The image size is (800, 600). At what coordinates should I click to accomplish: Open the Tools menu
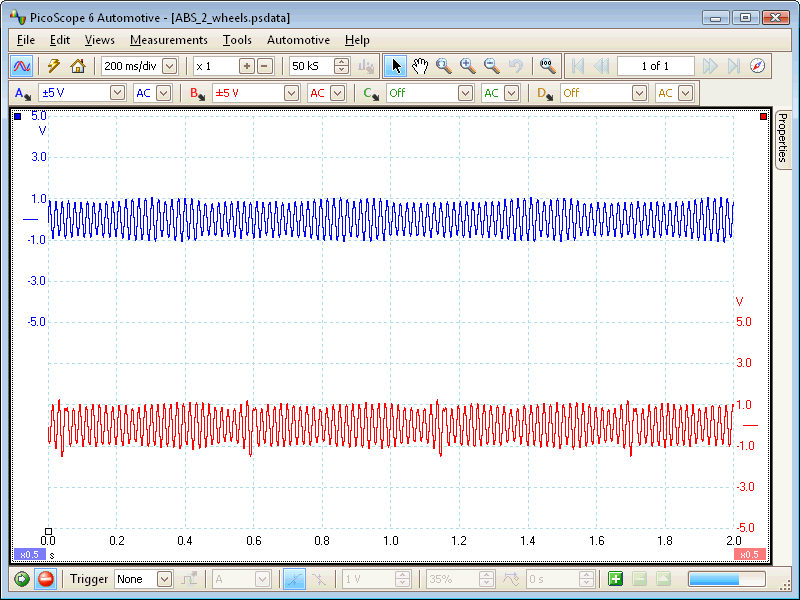coord(237,40)
